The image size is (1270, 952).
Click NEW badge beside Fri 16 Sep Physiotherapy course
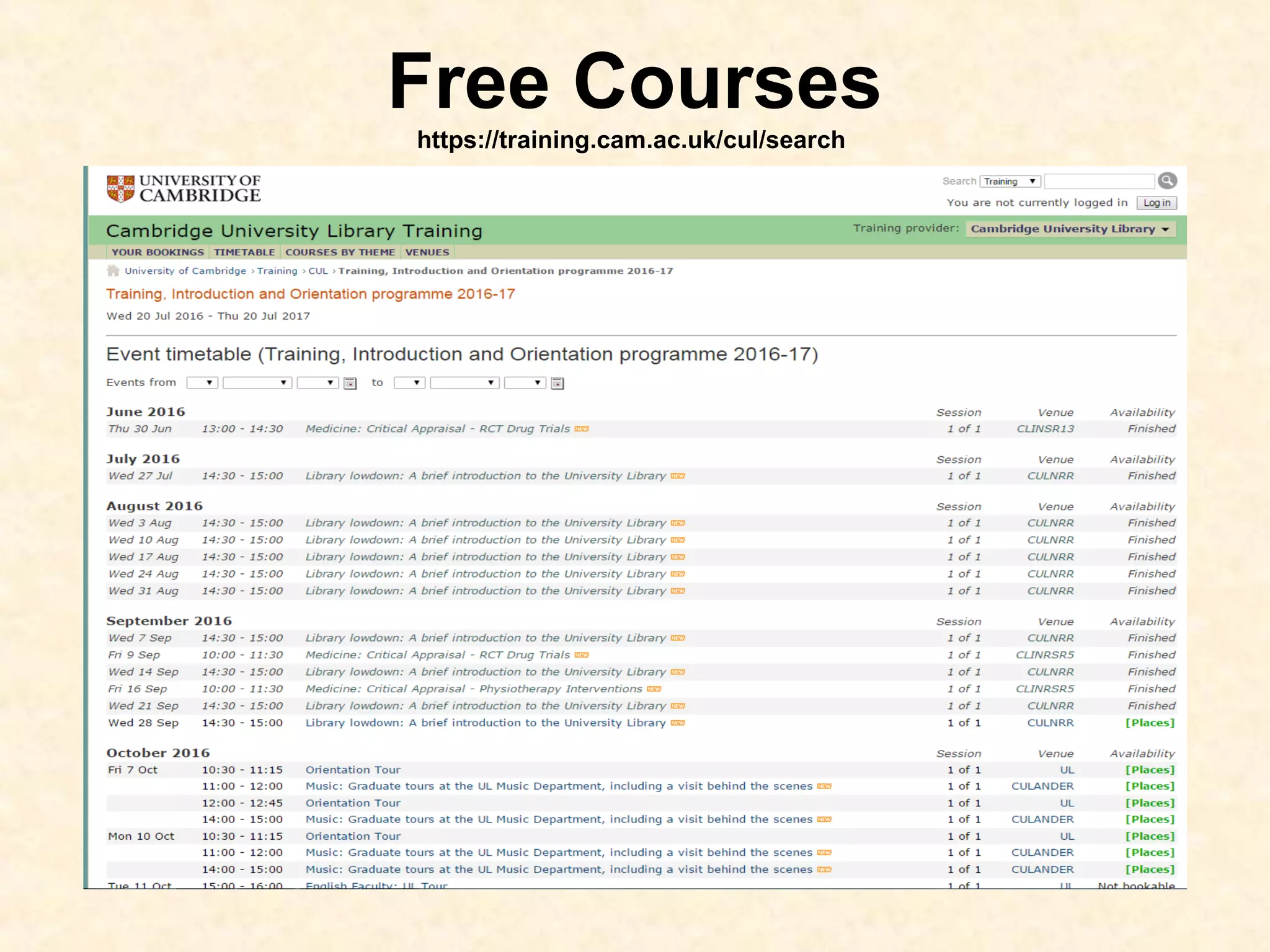coord(654,689)
